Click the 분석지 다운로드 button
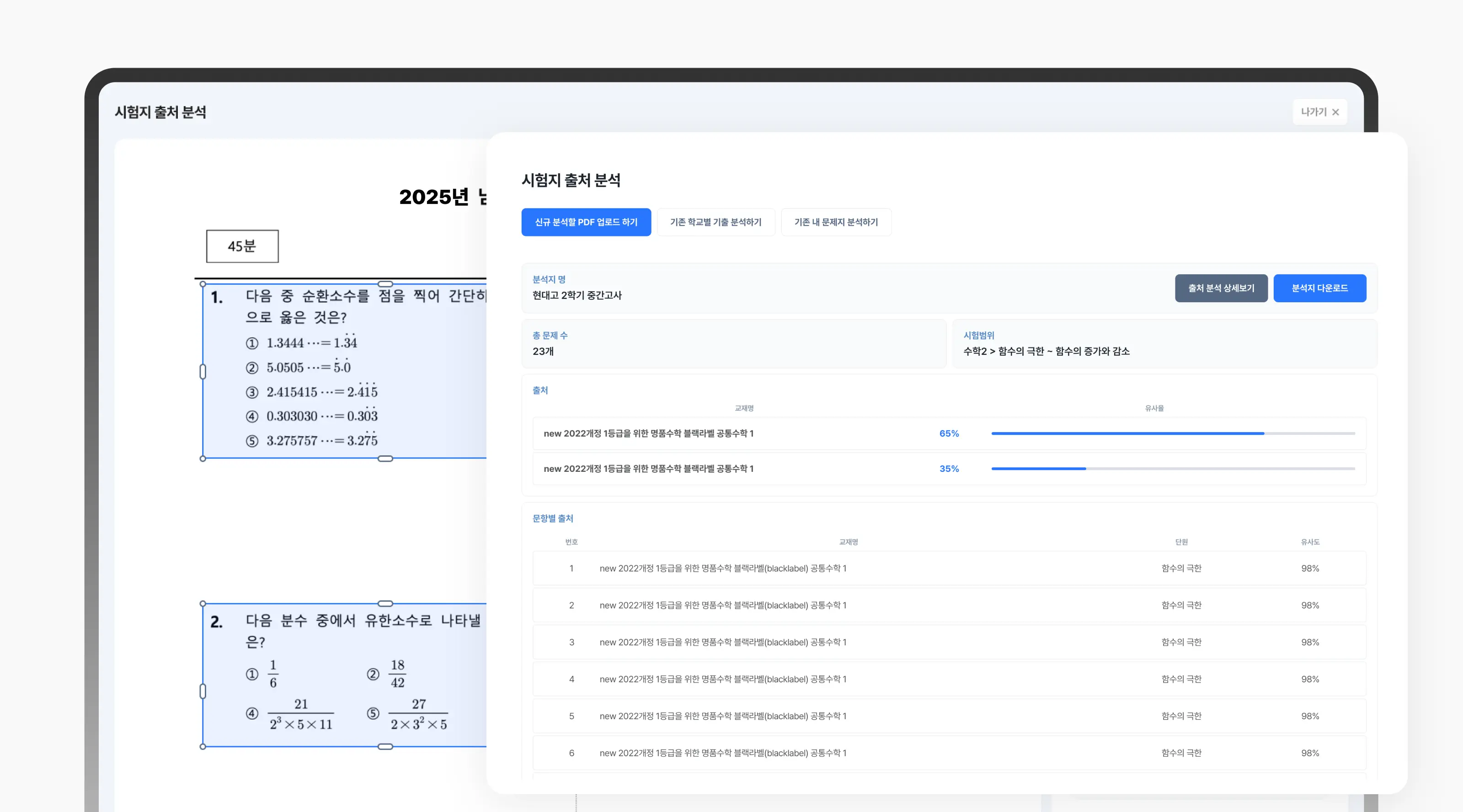 pyautogui.click(x=1319, y=288)
